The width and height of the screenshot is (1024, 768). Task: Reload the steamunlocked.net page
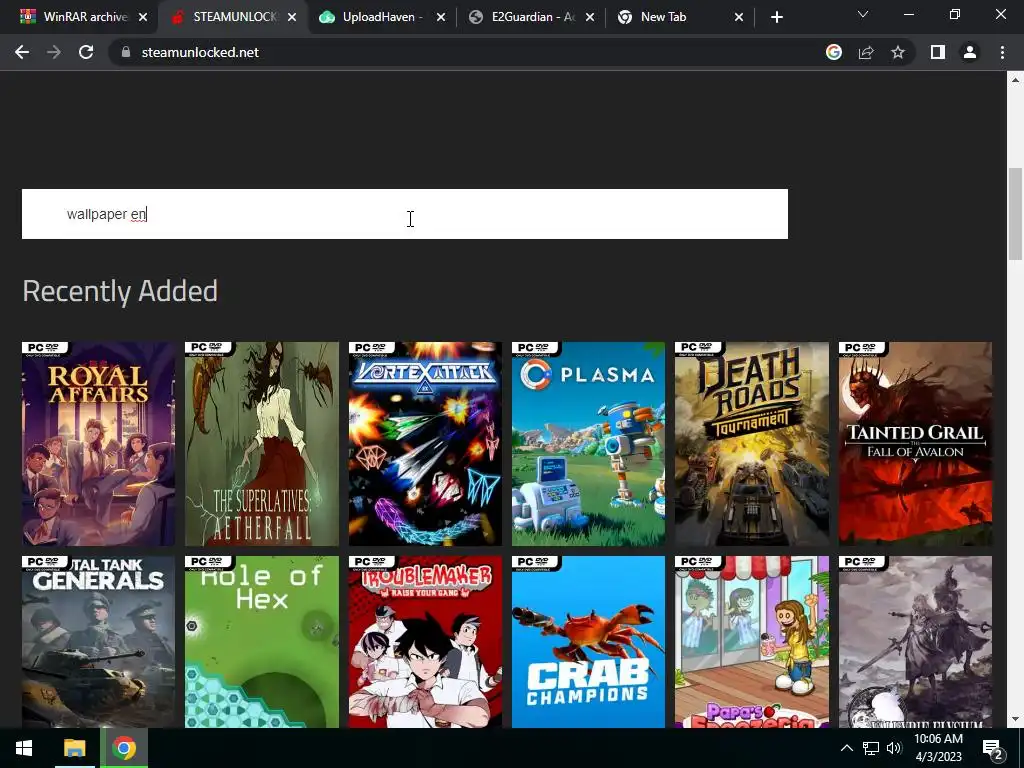(x=86, y=52)
